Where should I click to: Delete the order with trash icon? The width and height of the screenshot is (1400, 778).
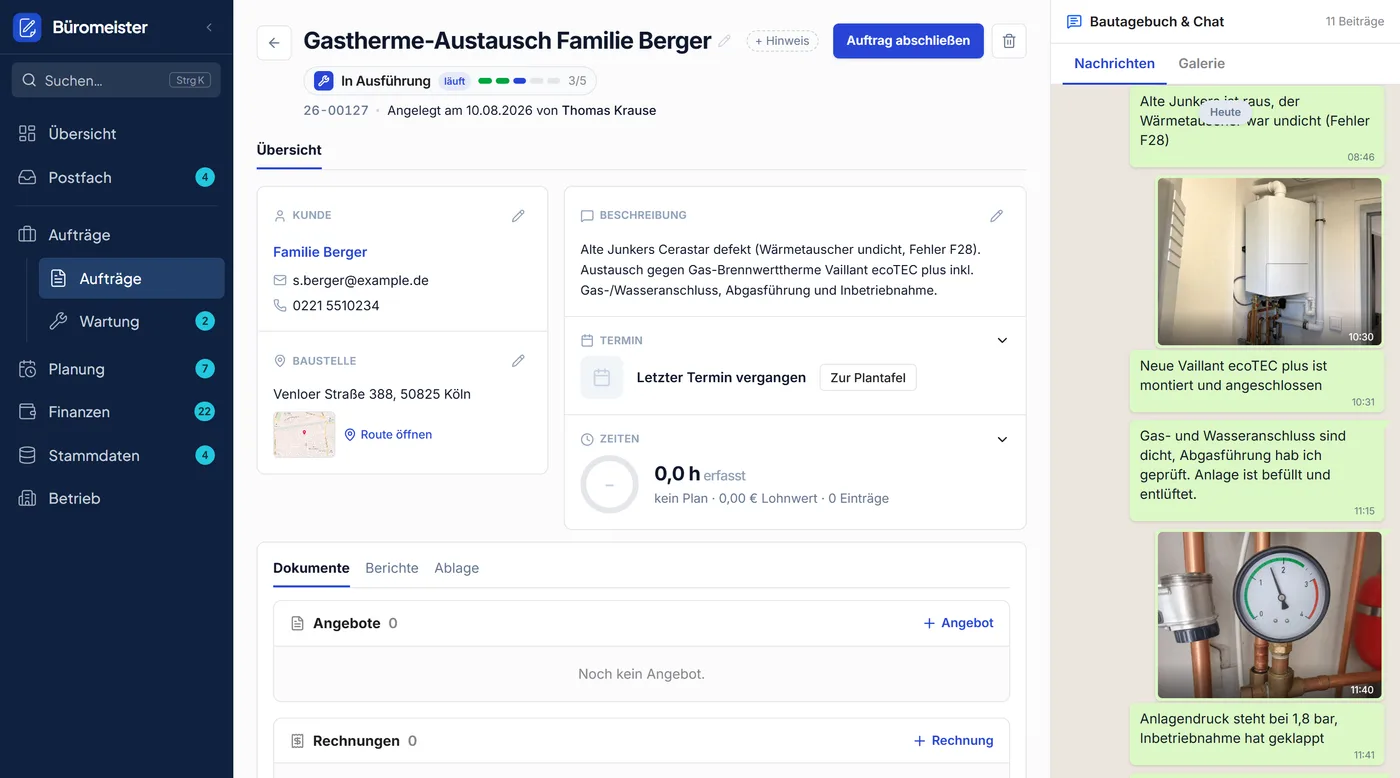click(x=1009, y=41)
